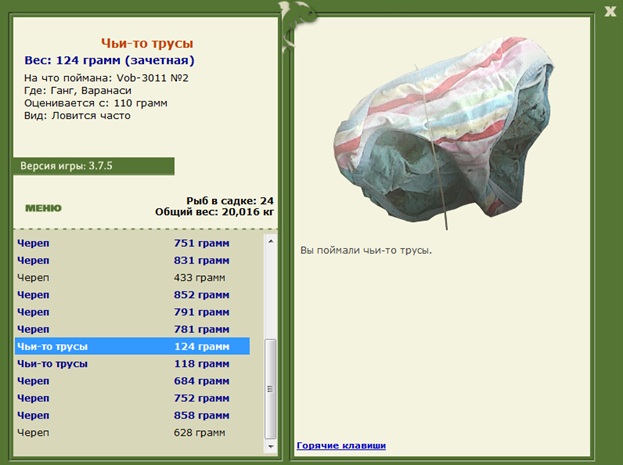This screenshot has width=623, height=465.
Task: Select the Череп 852 грамм entry
Action: pos(132,295)
